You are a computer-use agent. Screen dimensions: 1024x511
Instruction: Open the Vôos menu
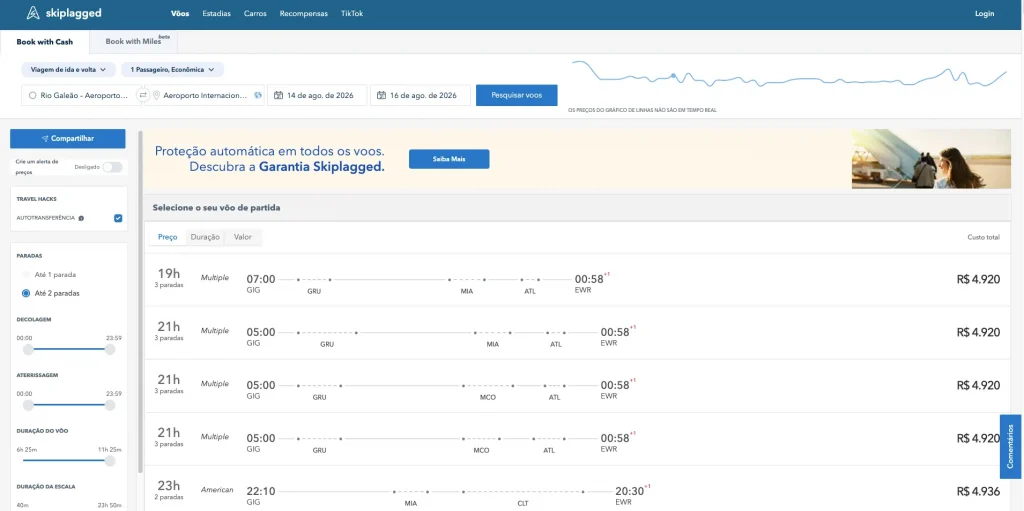point(180,14)
